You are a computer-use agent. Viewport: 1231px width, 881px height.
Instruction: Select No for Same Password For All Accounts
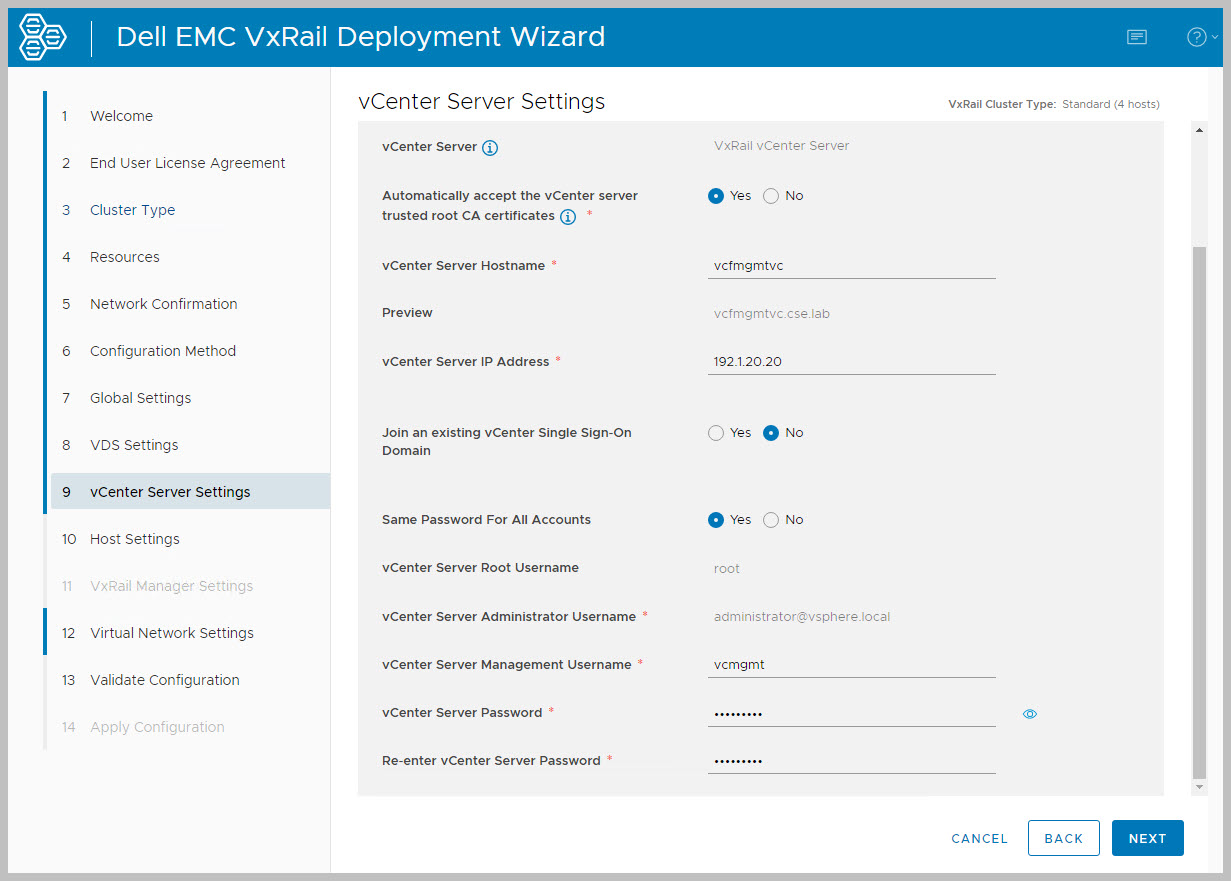771,520
